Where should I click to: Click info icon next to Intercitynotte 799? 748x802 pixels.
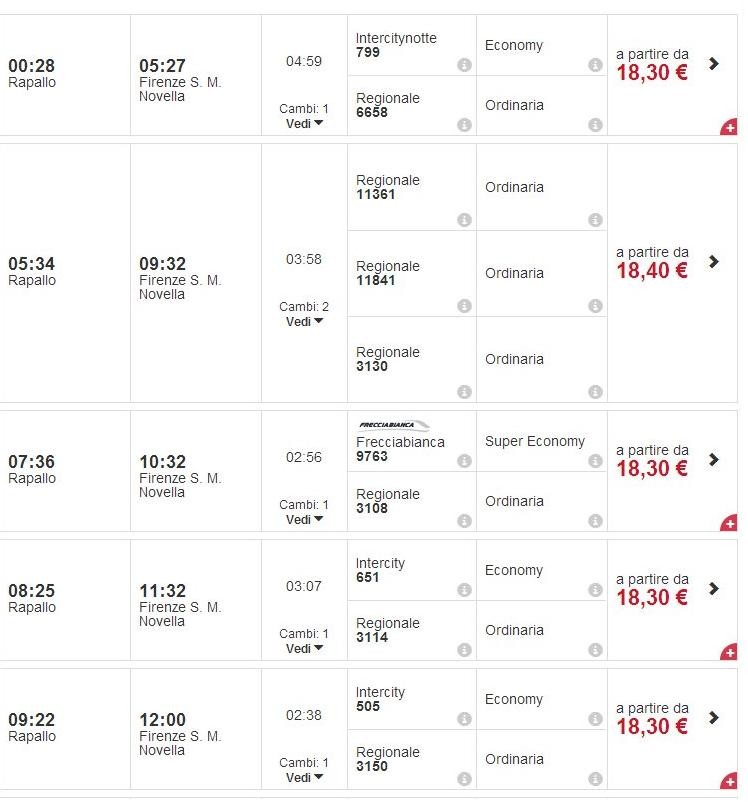464,65
